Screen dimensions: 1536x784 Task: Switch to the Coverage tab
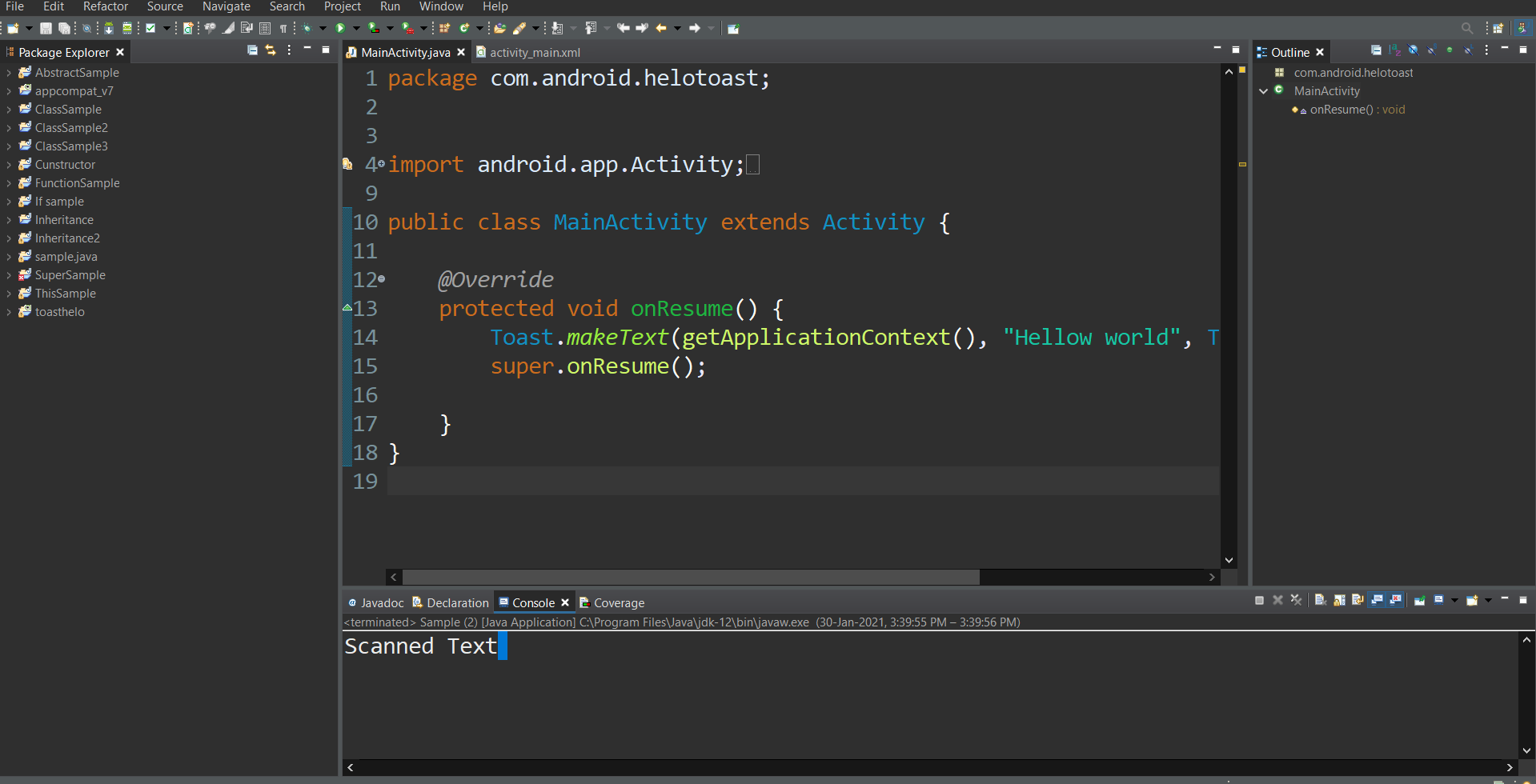pos(612,603)
